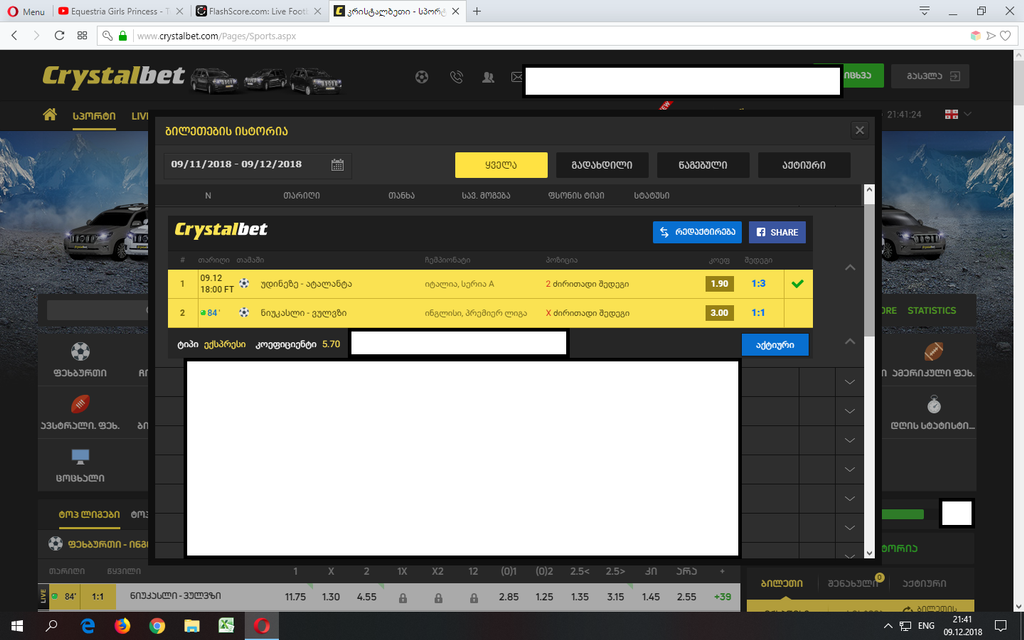Select ამერიკული ფეხბურთი sport icon
Viewport: 1024px width, 640px height.
(x=933, y=359)
